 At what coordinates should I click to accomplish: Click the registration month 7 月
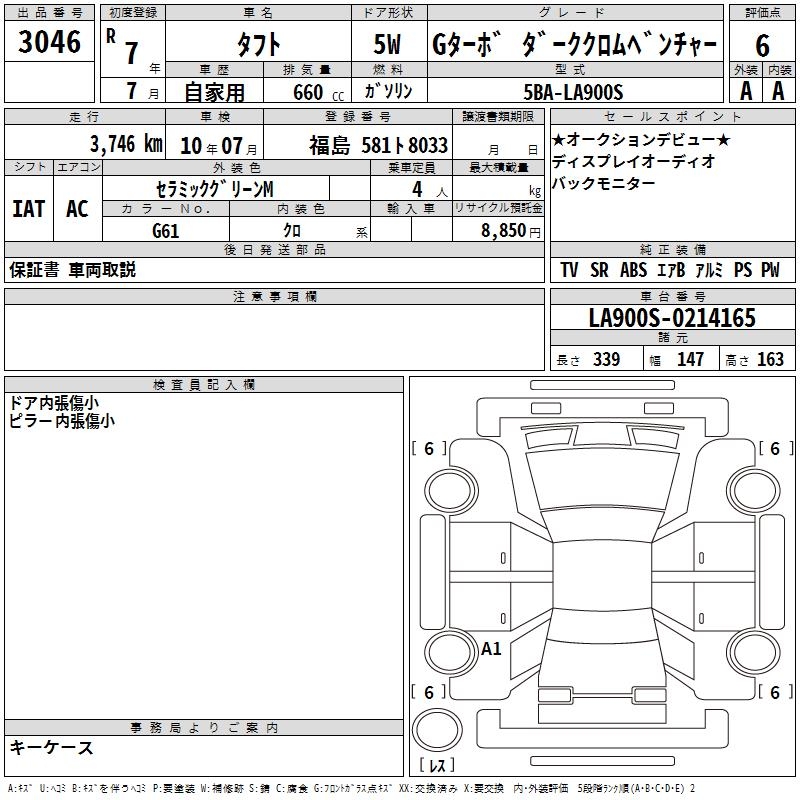(142, 91)
